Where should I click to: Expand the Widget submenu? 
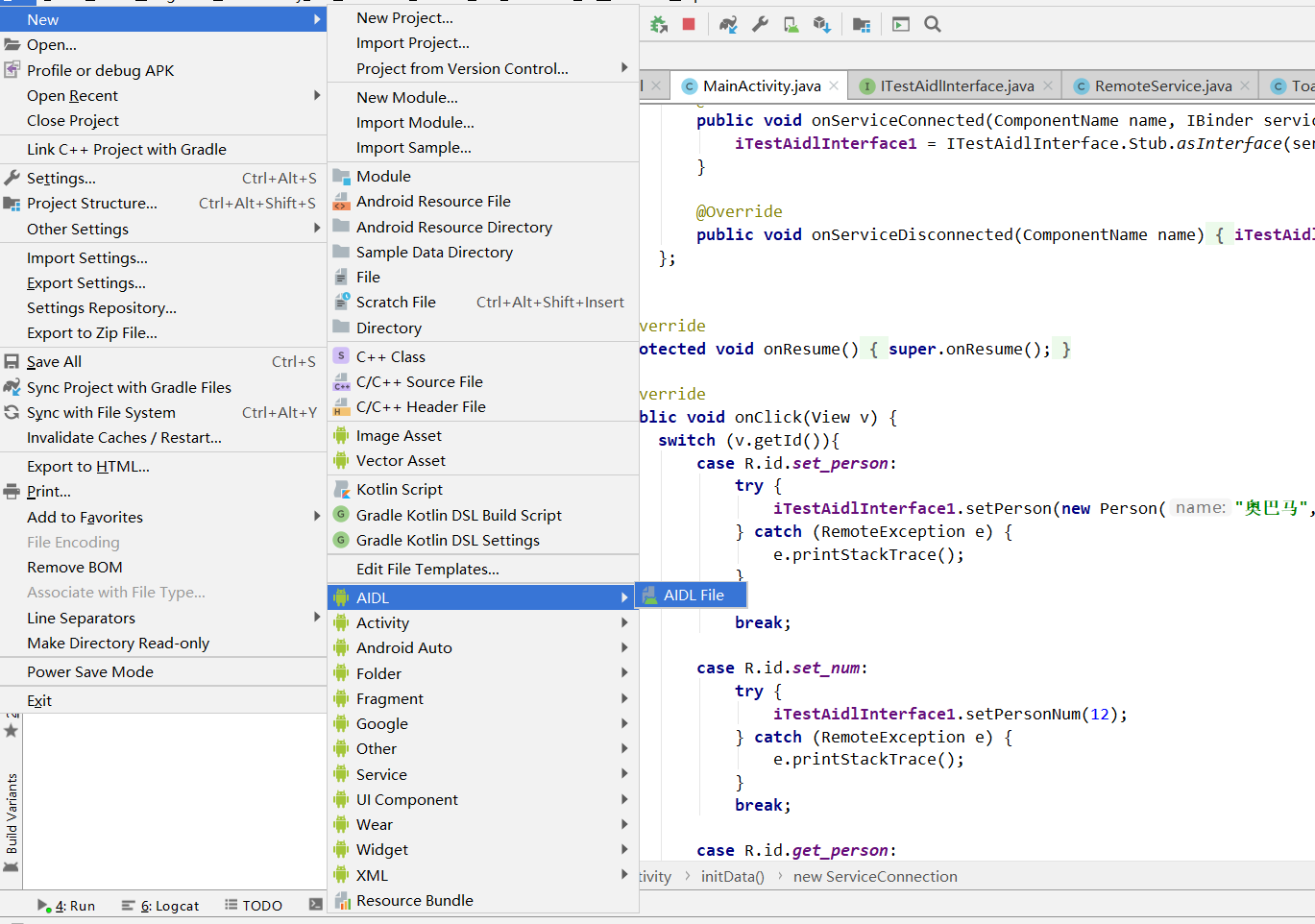tap(483, 849)
